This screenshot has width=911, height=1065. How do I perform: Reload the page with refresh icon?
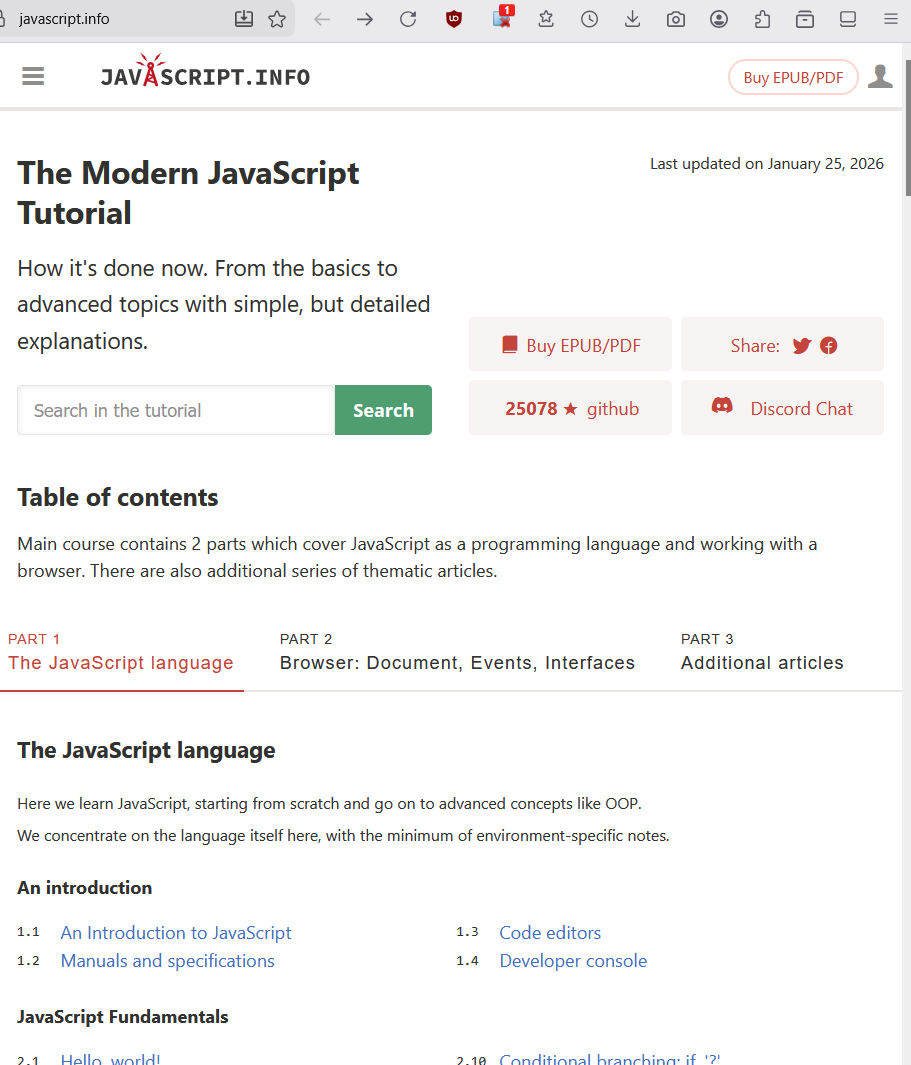pyautogui.click(x=408, y=18)
